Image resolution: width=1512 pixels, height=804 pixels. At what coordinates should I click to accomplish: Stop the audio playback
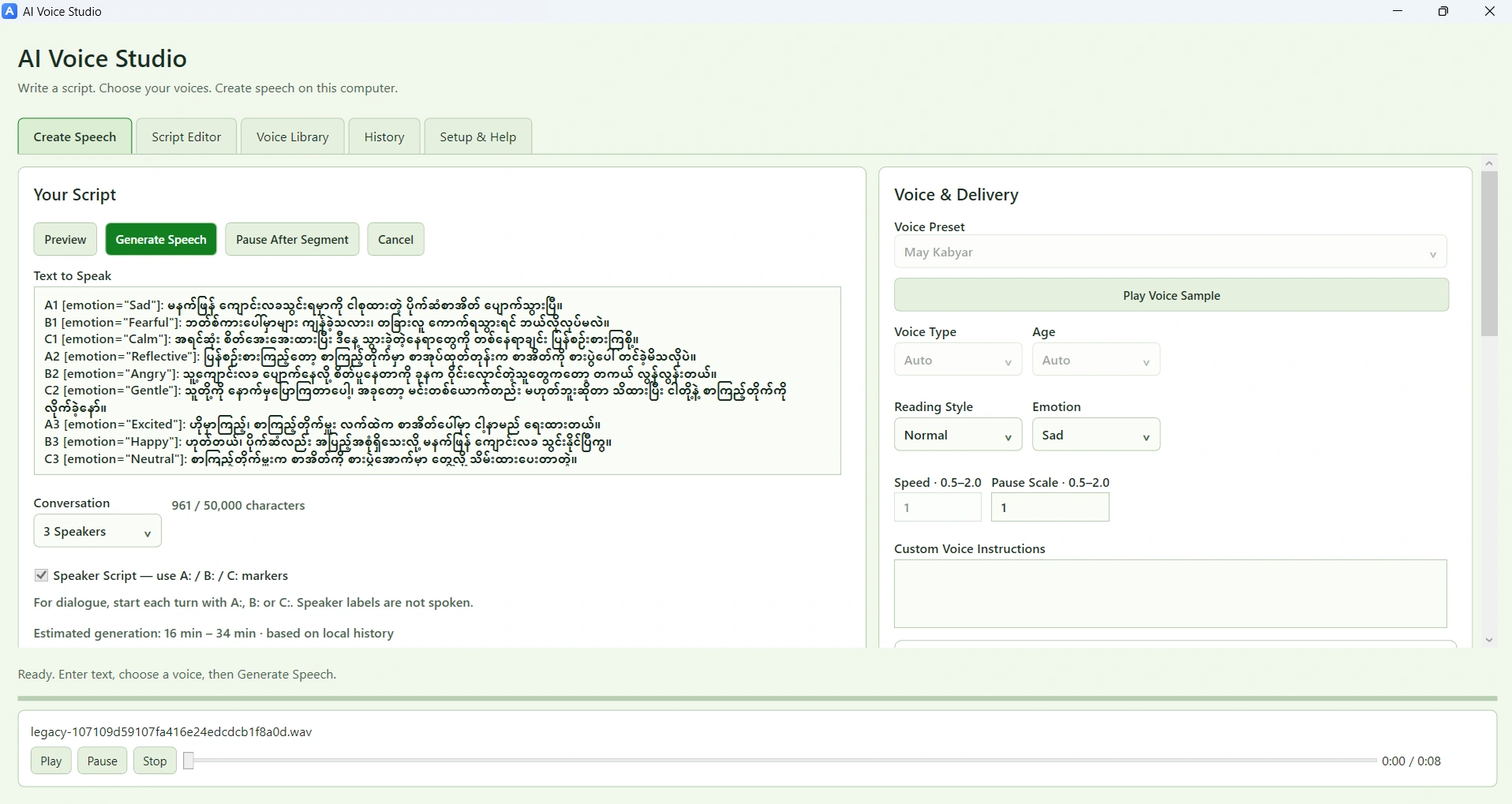155,761
